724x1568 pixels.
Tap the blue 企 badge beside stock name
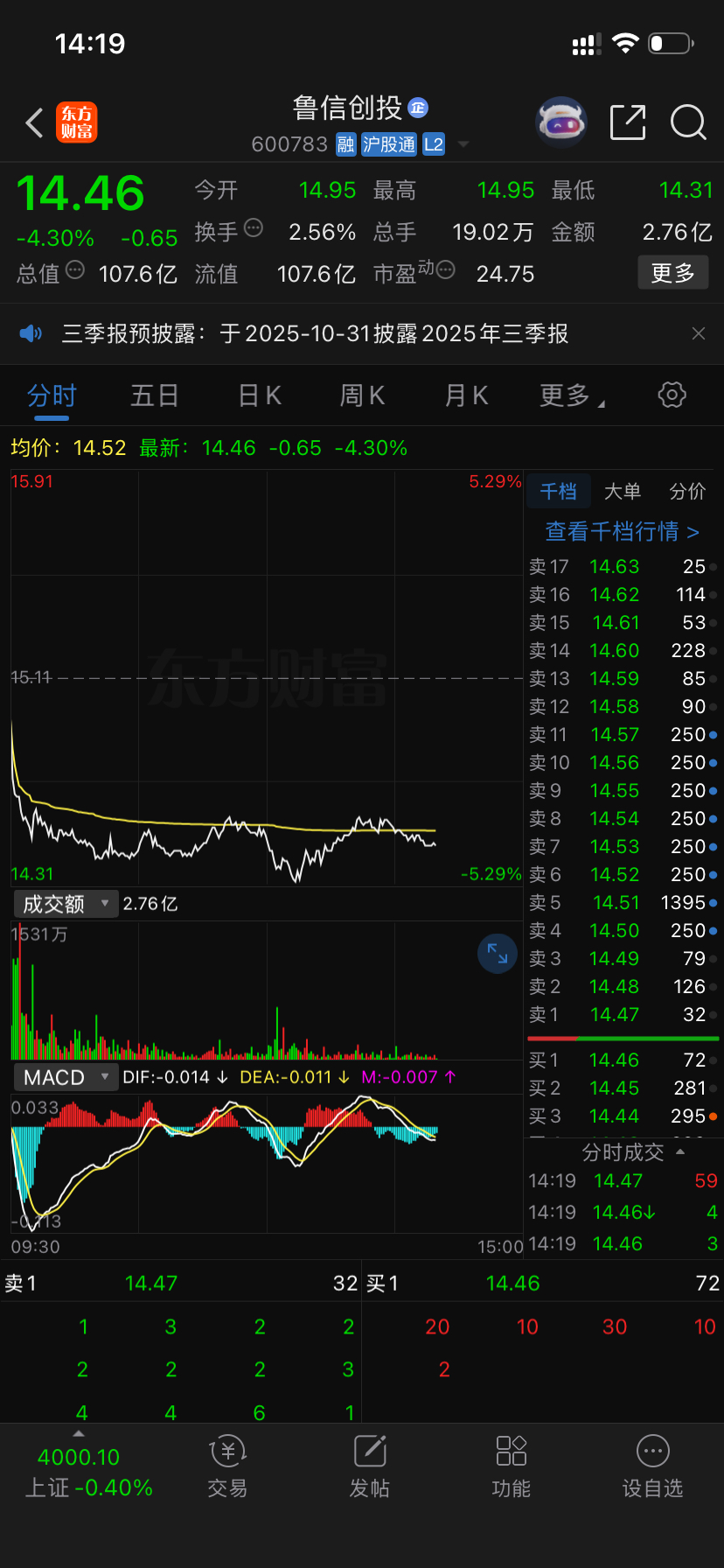tap(418, 107)
